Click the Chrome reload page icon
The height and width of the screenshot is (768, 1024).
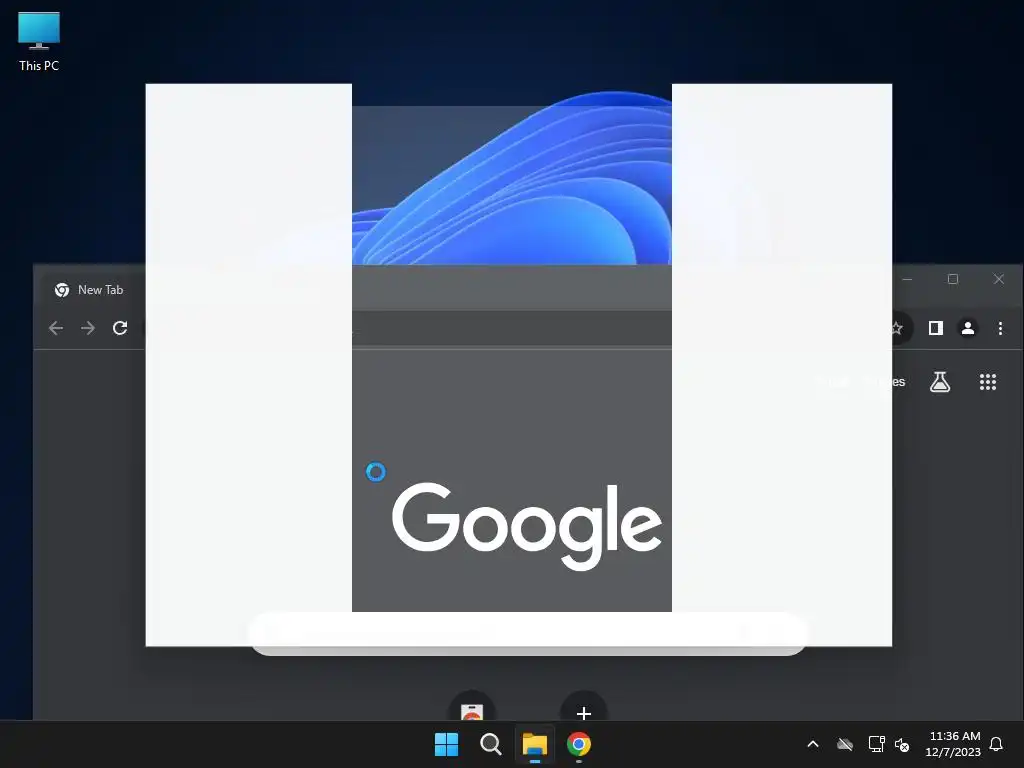tap(120, 328)
